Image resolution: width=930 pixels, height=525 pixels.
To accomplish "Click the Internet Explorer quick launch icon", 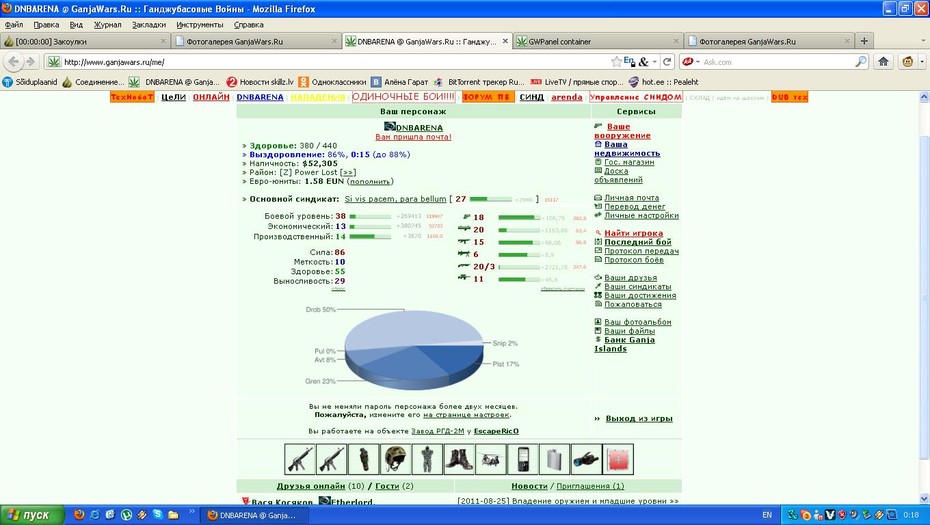I will pos(95,514).
